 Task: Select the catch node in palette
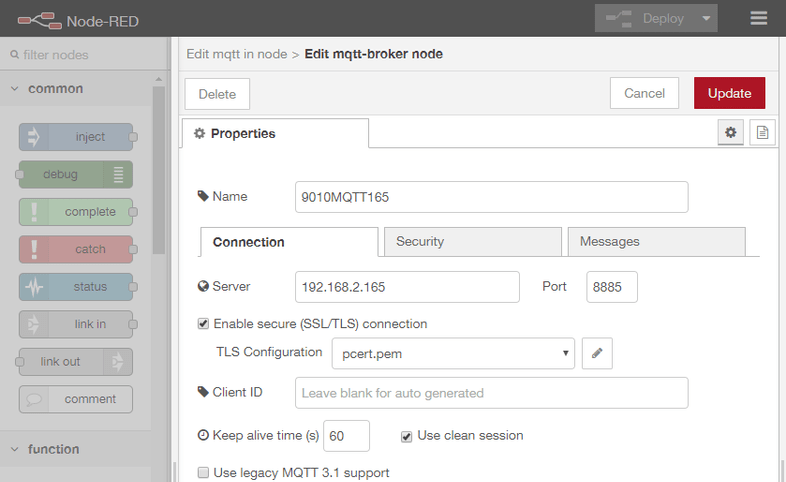pyautogui.click(x=76, y=249)
